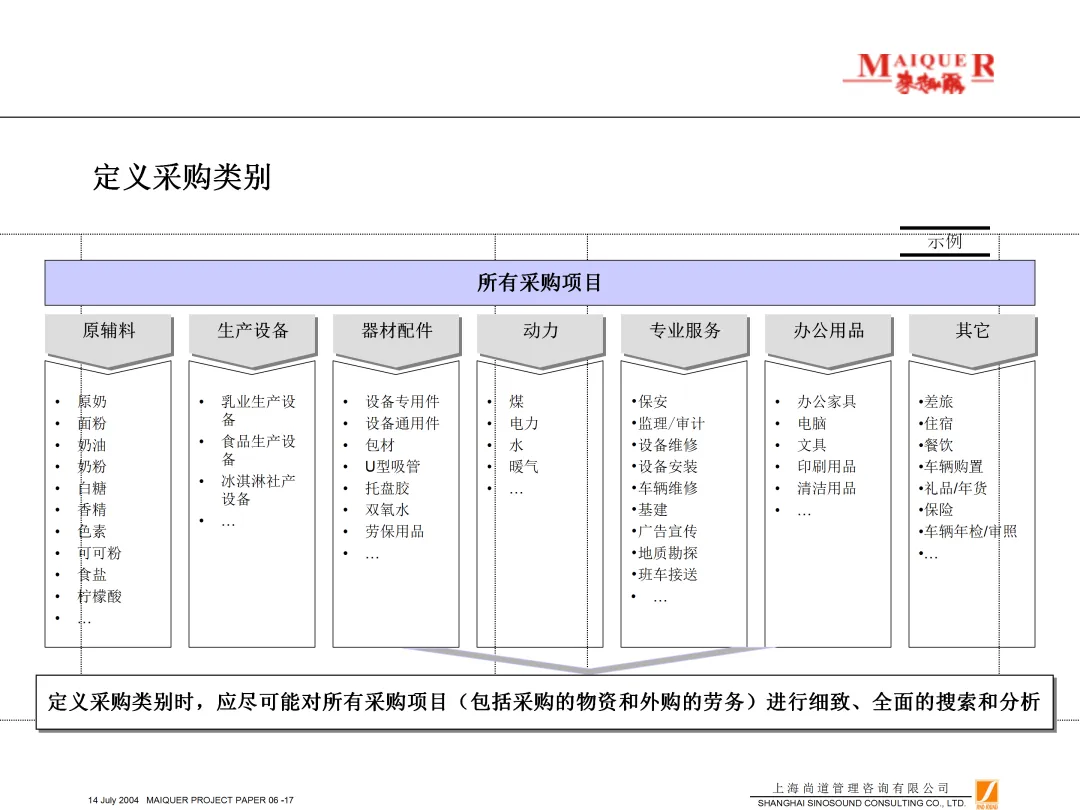This screenshot has width=1080, height=810.
Task: Click the 差旅 item
Action: (x=939, y=402)
